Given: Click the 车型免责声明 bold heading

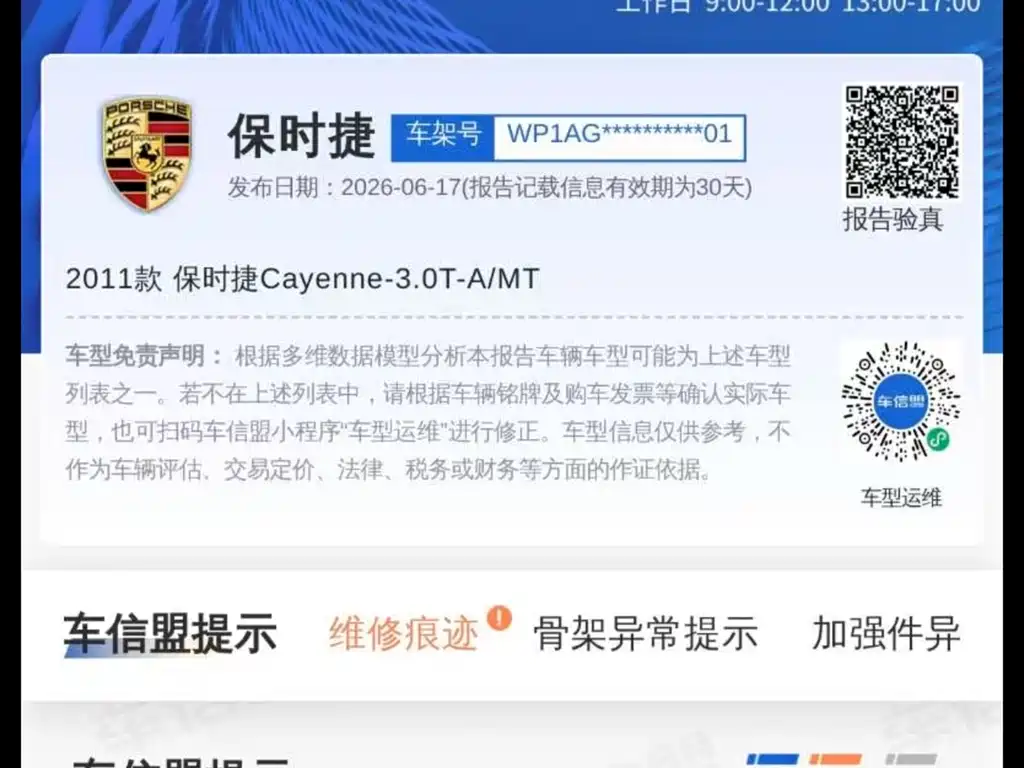Looking at the screenshot, I should click(136, 356).
